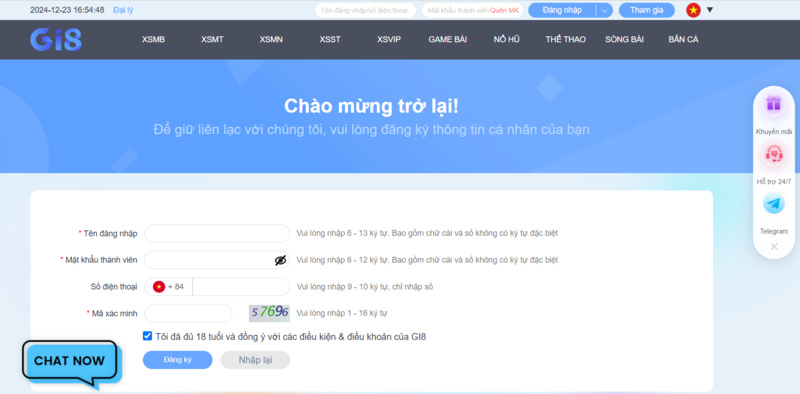Image resolution: width=800 pixels, height=394 pixels.
Task: Open the XSMB menu
Action: (x=153, y=39)
